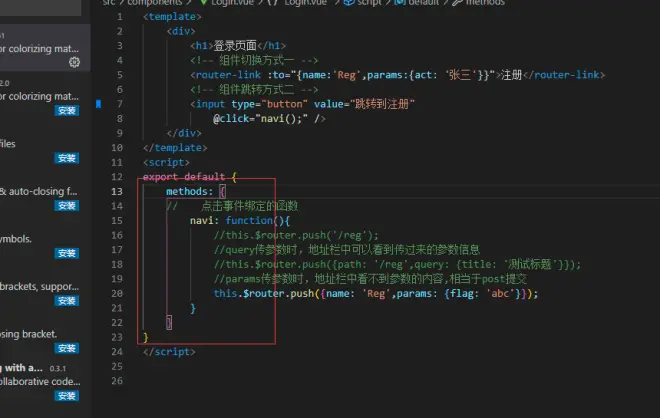660x418 pixels.
Task: Click the @click="navi();" handler text
Action: coord(260,119)
